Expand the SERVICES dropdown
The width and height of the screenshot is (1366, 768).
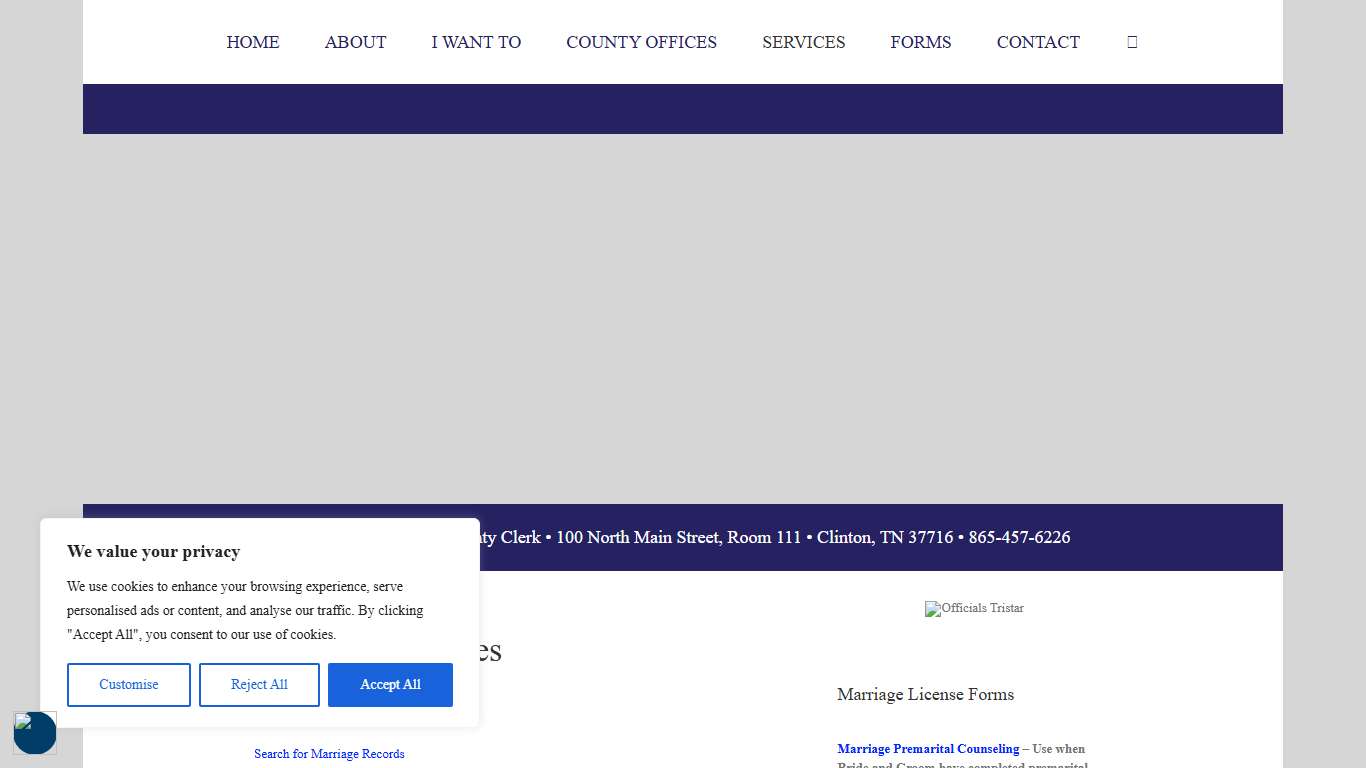804,42
